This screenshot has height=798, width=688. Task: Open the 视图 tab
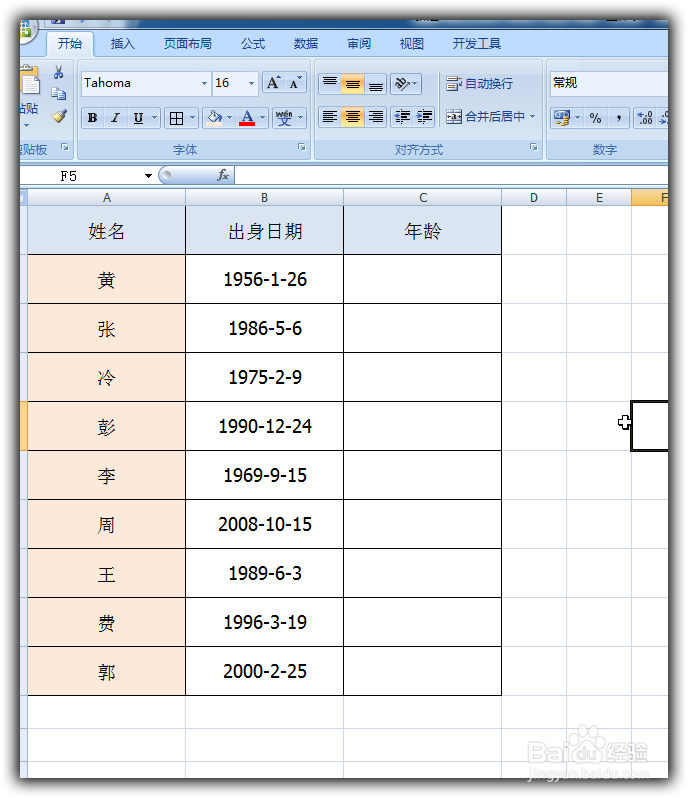(x=412, y=44)
